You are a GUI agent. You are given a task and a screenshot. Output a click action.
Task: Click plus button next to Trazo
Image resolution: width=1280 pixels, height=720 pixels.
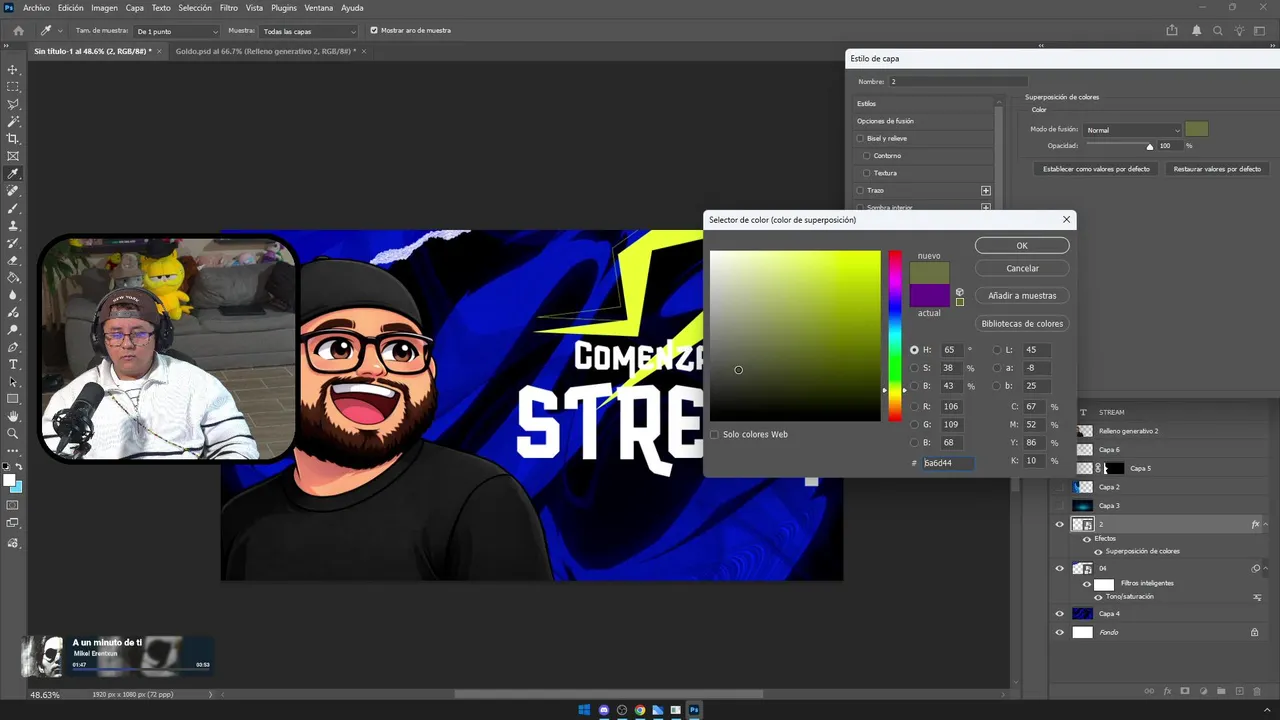tap(986, 190)
